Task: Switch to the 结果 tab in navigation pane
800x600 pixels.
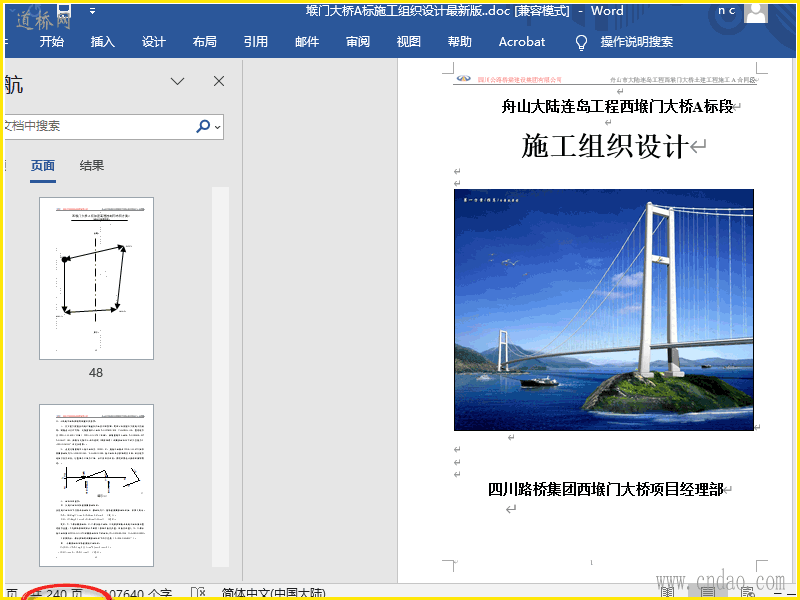Action: point(92,165)
